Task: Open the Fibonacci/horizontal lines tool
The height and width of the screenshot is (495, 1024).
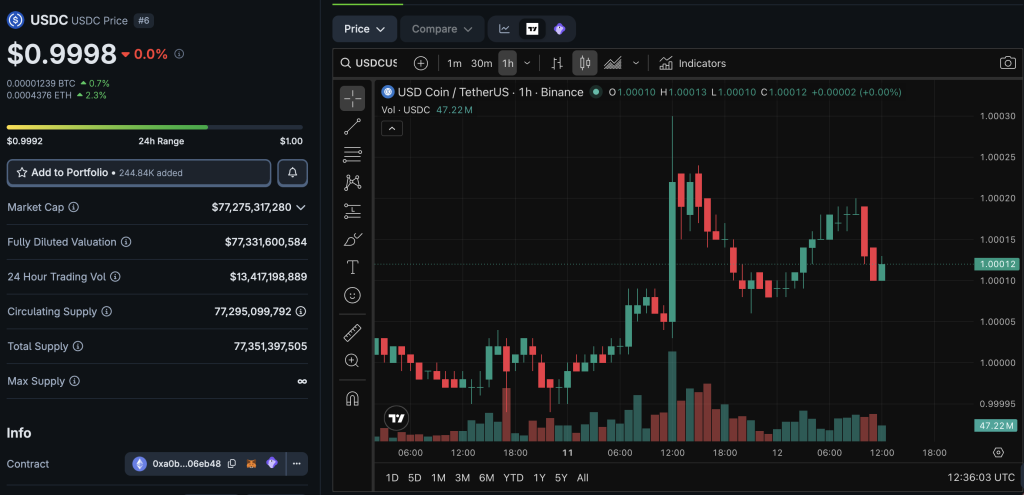Action: (x=352, y=155)
